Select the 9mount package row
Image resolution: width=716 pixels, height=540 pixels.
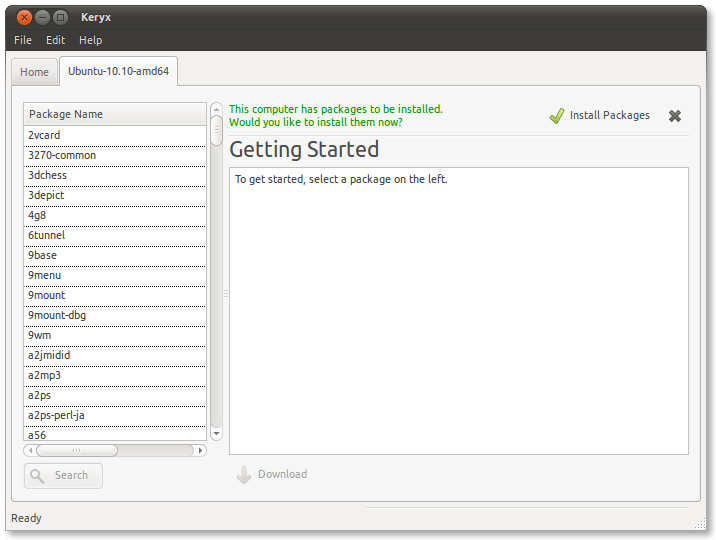(115, 296)
